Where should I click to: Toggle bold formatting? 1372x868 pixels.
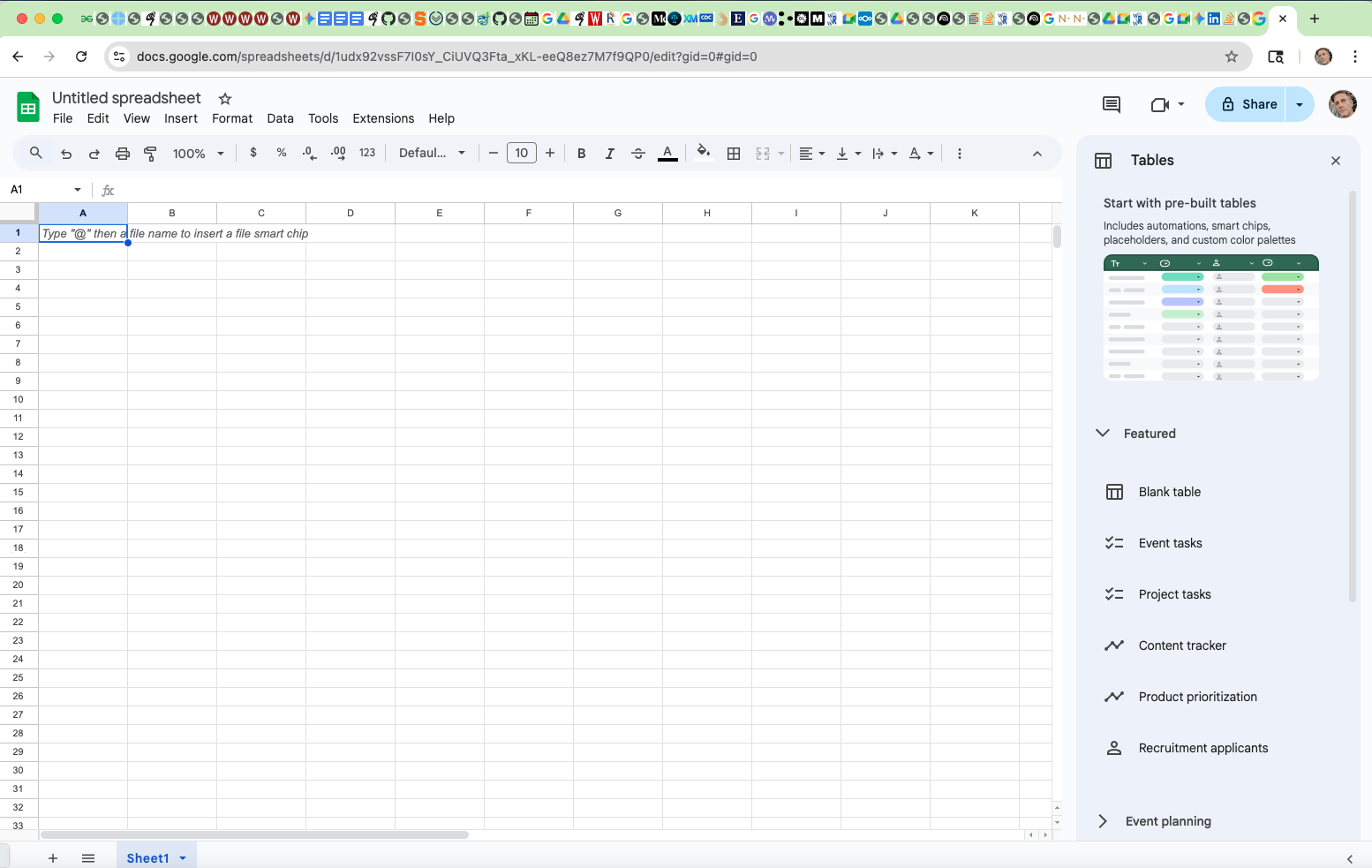[581, 154]
